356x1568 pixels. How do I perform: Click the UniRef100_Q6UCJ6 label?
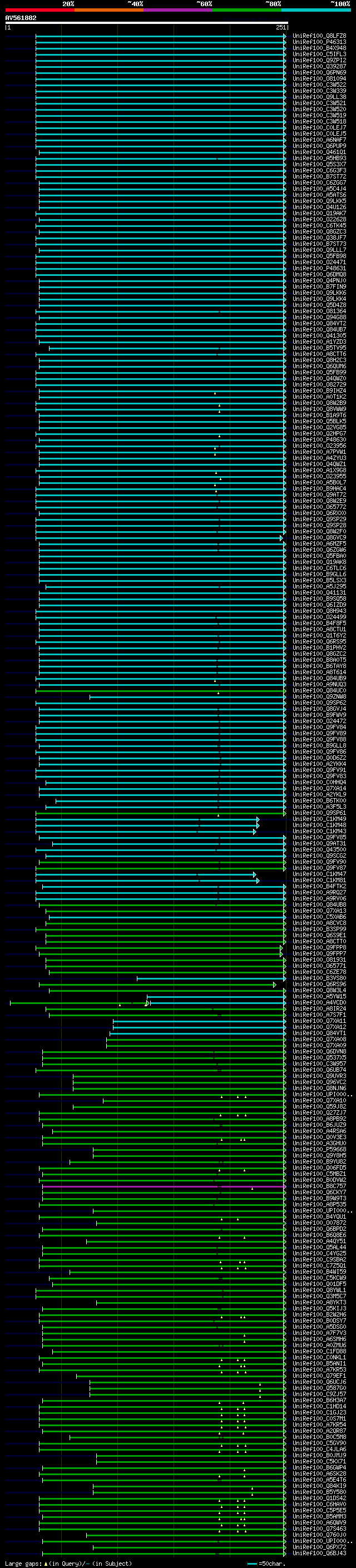click(319, 1382)
